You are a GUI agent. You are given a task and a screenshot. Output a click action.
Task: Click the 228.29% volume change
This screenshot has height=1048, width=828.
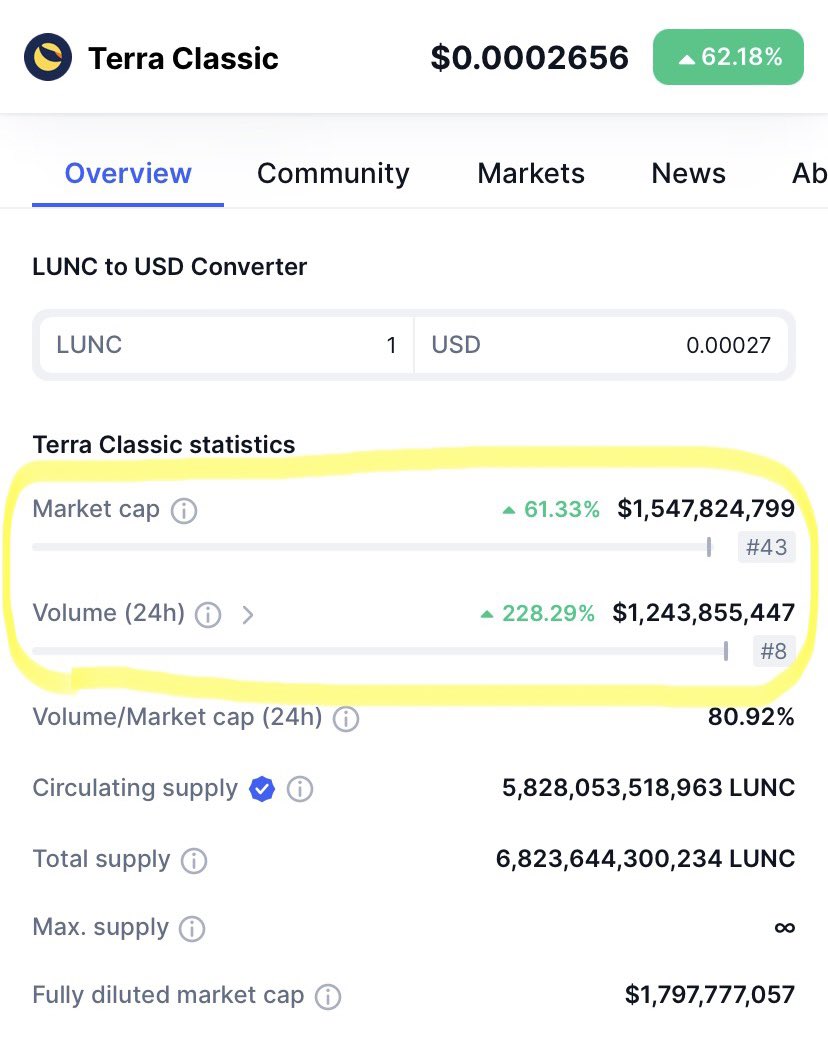click(537, 614)
